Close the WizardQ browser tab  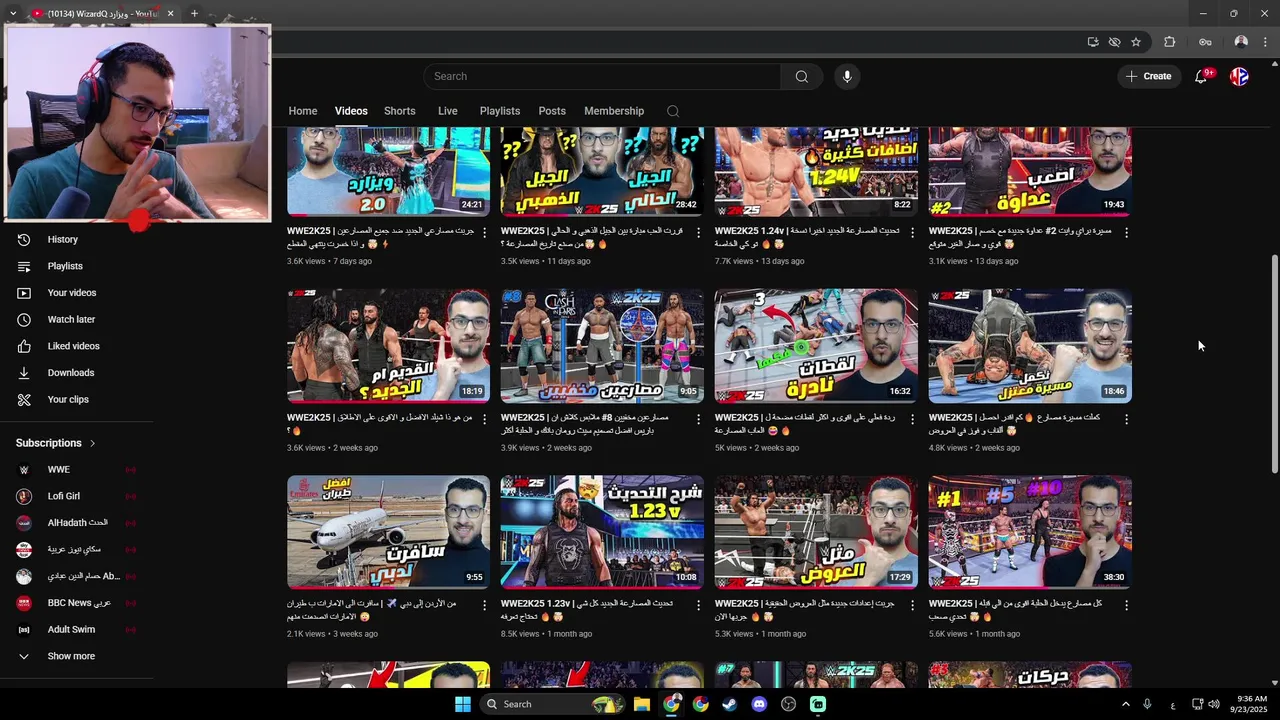coord(170,14)
